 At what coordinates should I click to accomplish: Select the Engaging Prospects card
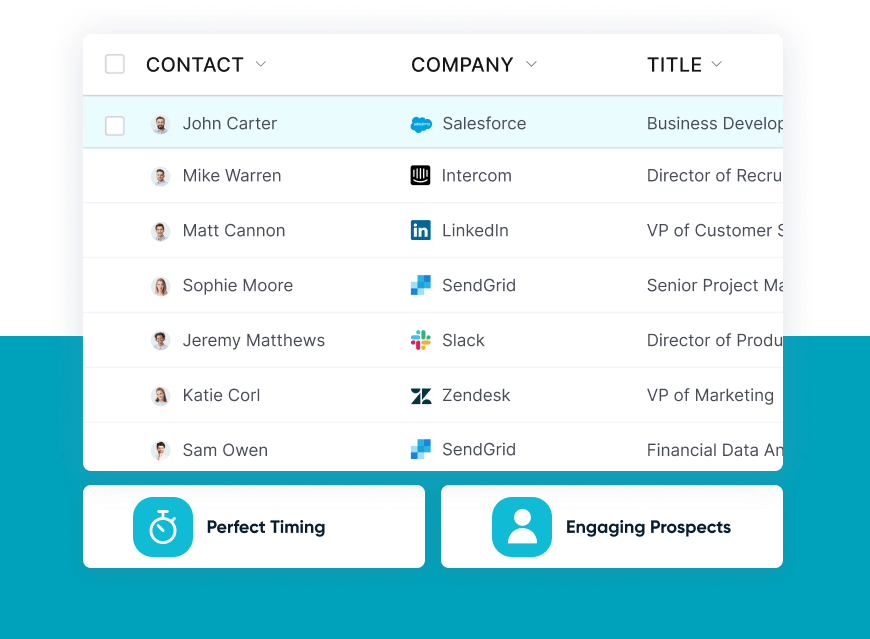click(612, 527)
